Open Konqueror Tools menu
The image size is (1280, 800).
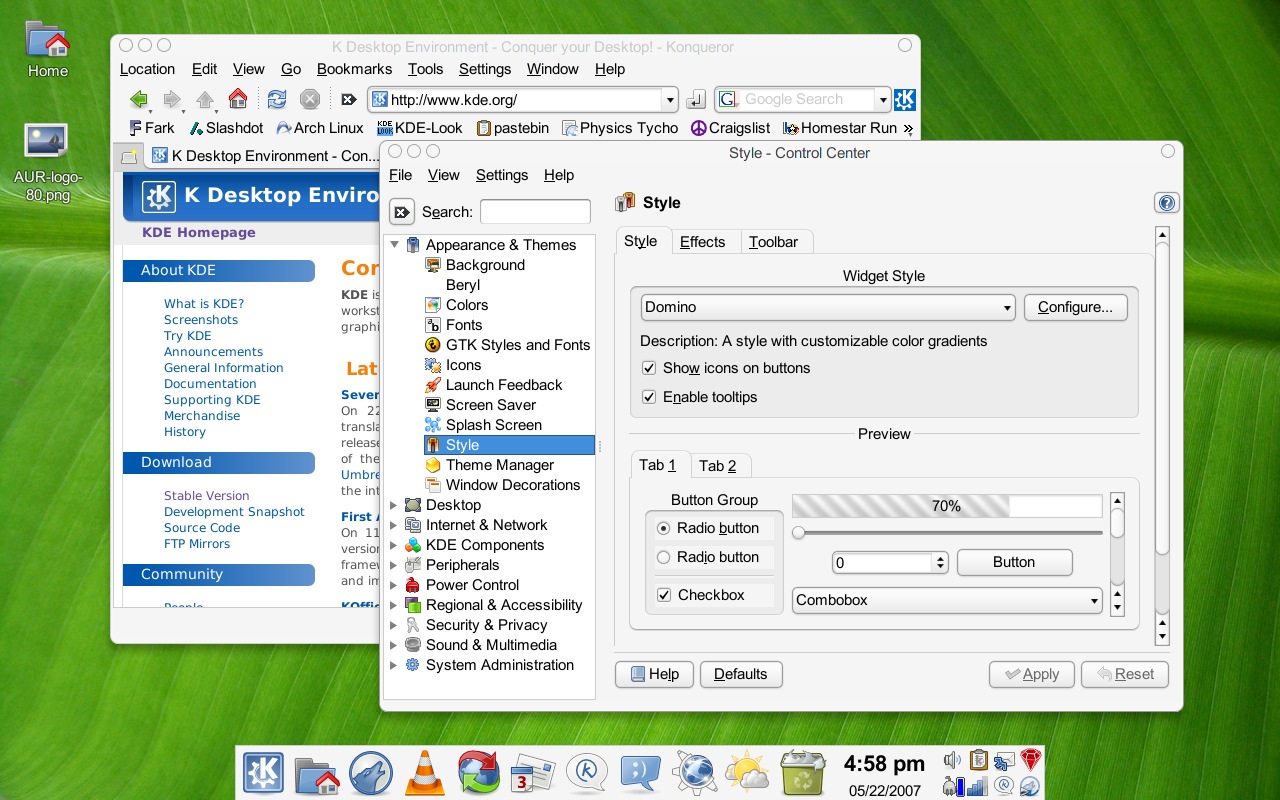(425, 69)
